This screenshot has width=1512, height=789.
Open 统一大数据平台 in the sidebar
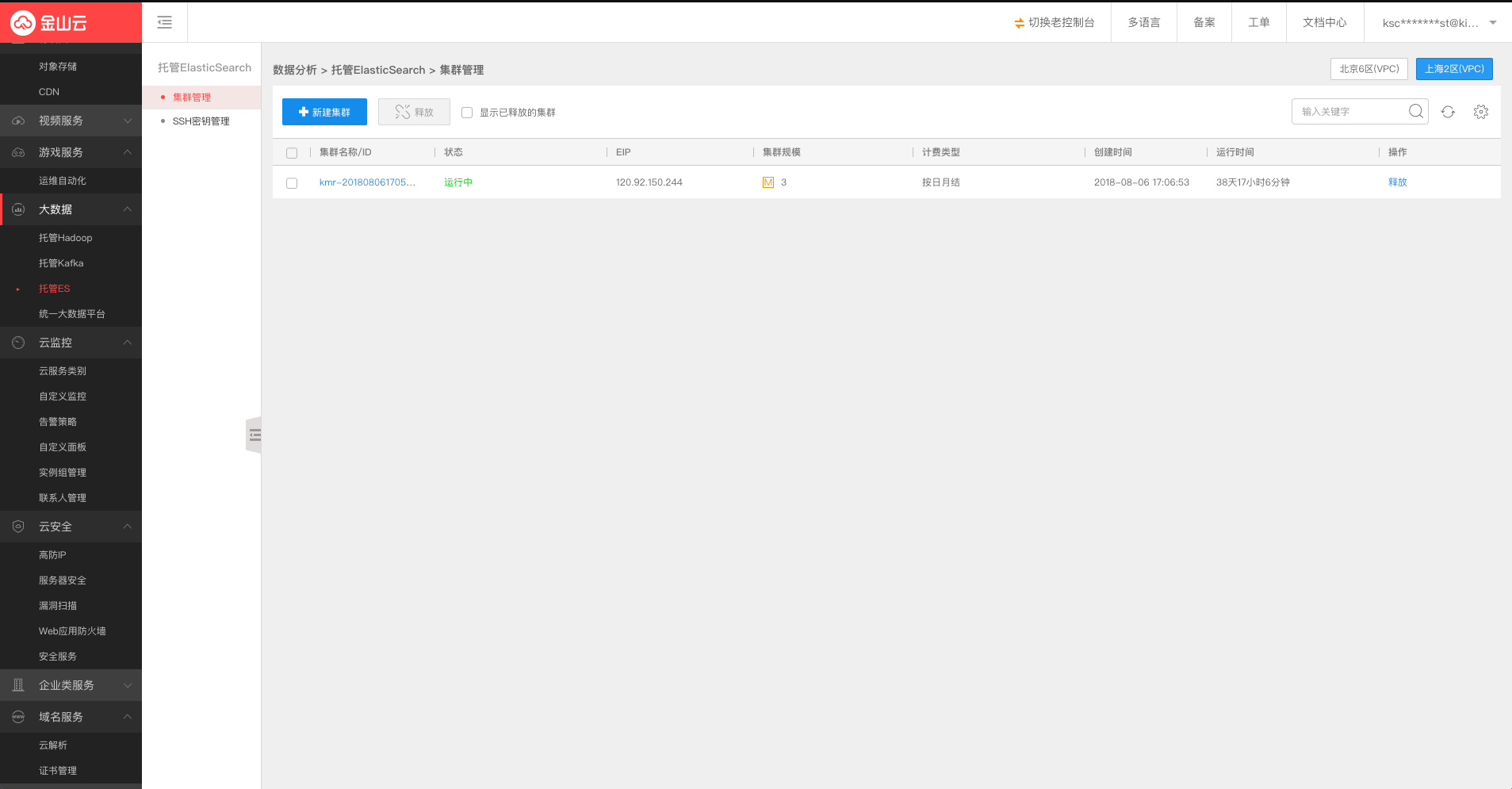[x=72, y=314]
